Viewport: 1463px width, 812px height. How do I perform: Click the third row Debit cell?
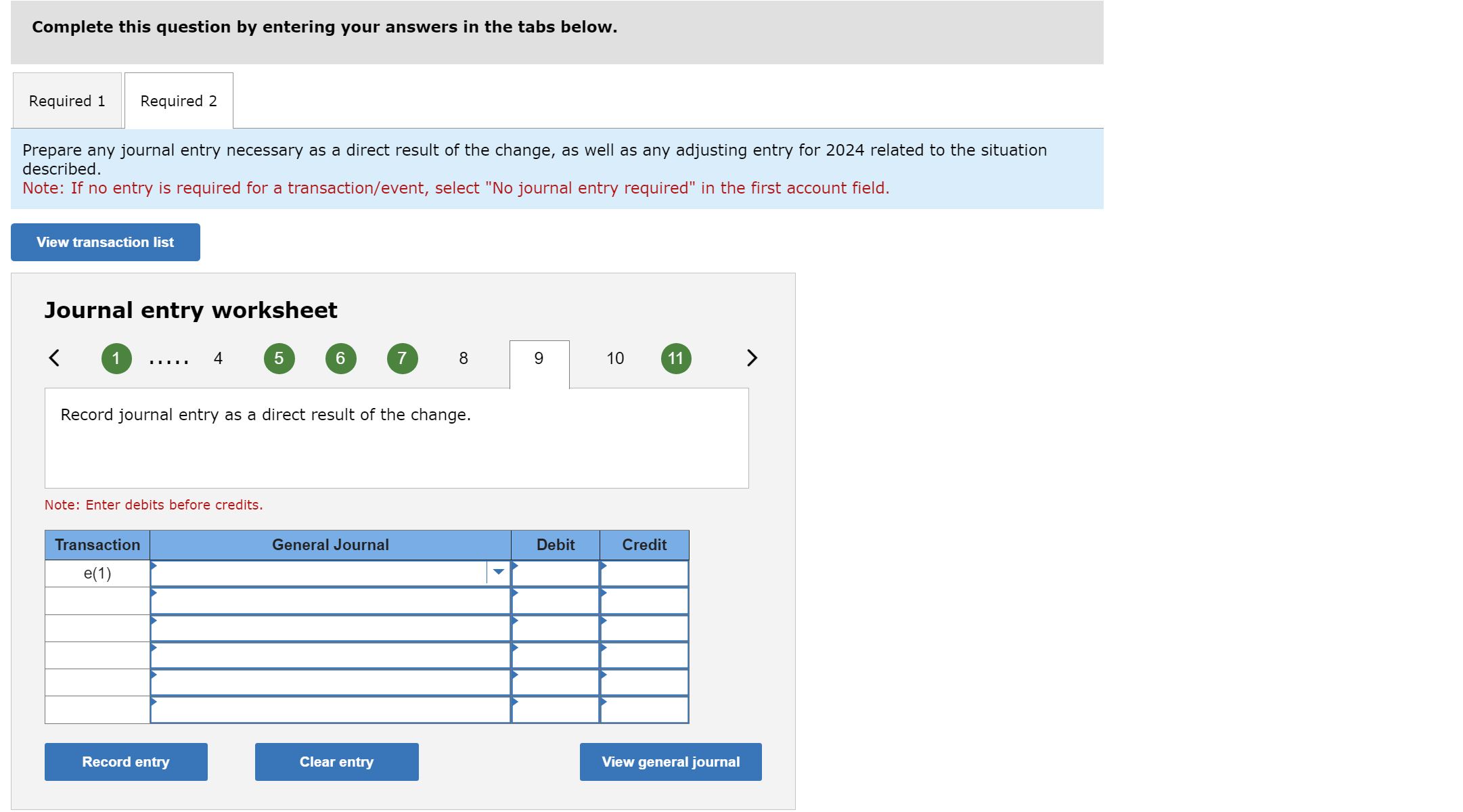556,628
